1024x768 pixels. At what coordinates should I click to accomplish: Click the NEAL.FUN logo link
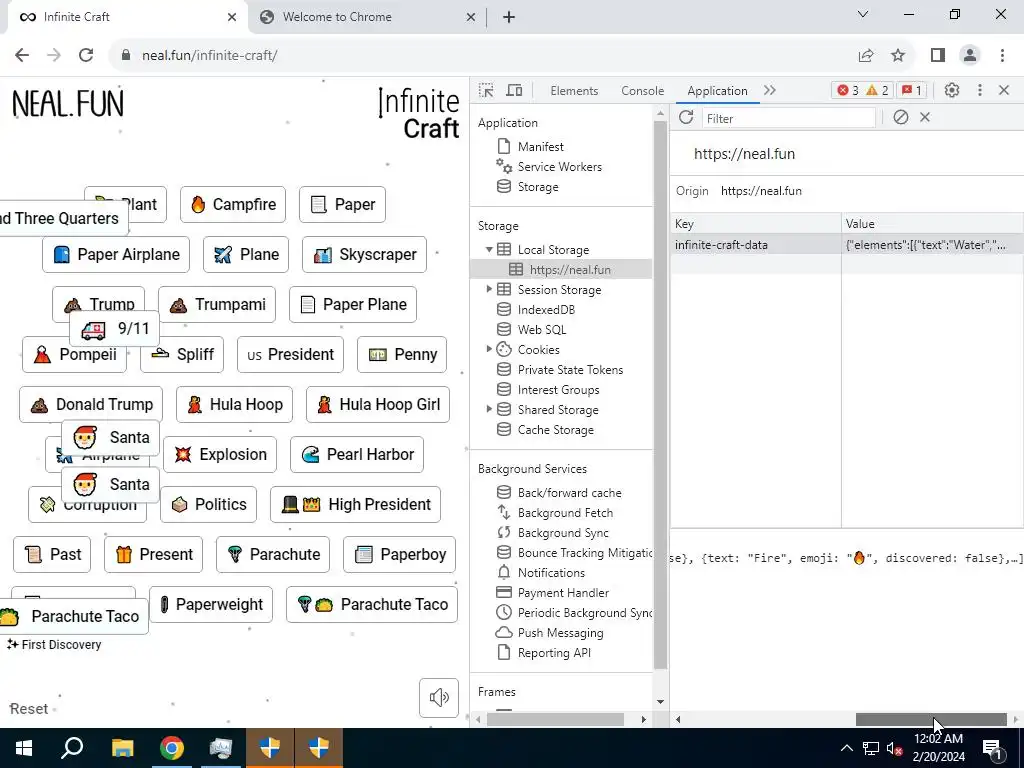68,104
